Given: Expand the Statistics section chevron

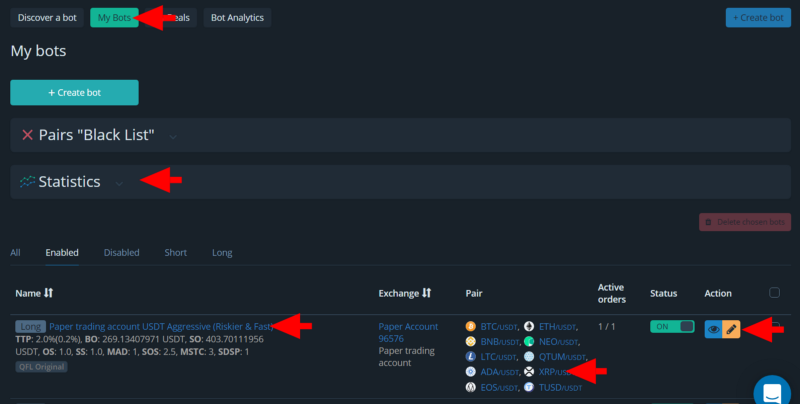Looking at the screenshot, I should coord(119,184).
